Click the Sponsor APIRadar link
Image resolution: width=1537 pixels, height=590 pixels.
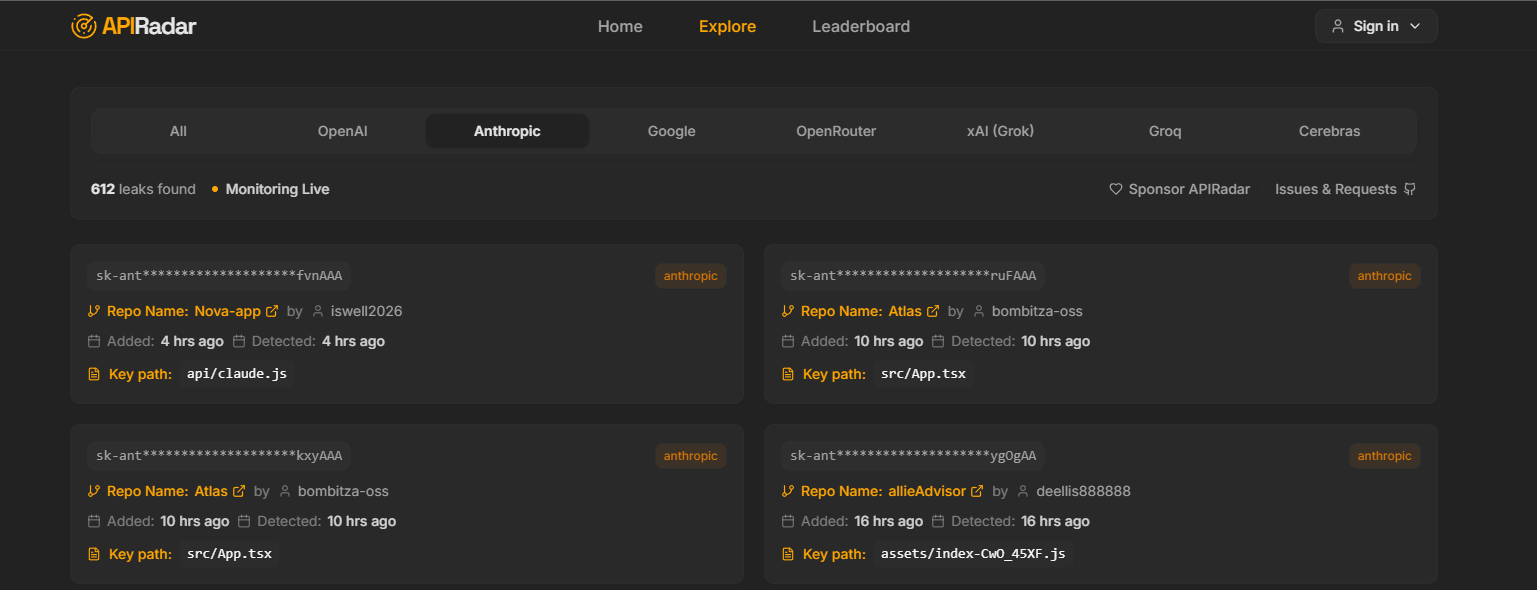click(x=1180, y=189)
